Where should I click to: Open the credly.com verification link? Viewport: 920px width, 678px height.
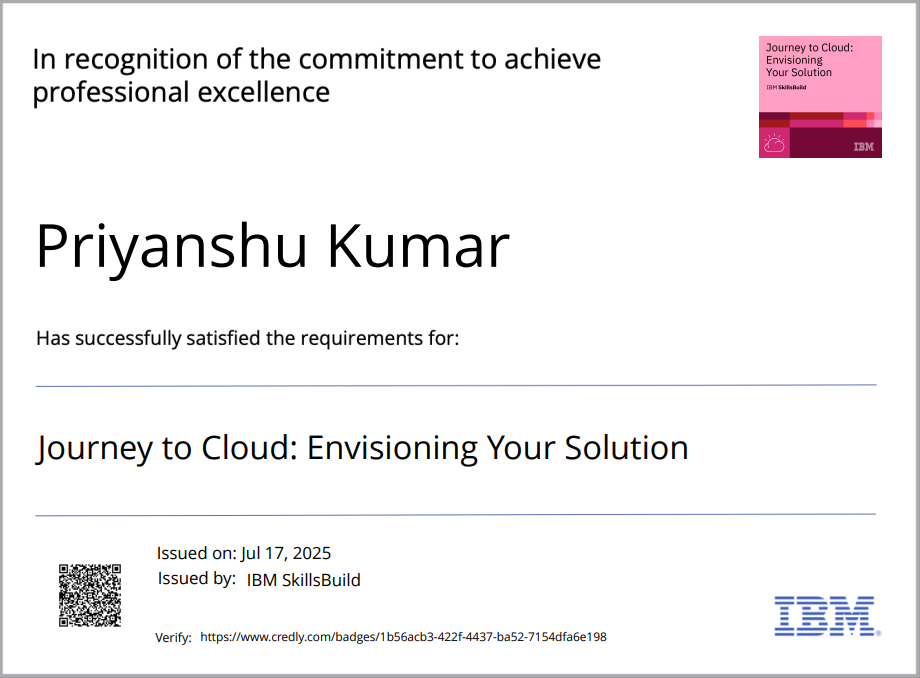[x=403, y=637]
